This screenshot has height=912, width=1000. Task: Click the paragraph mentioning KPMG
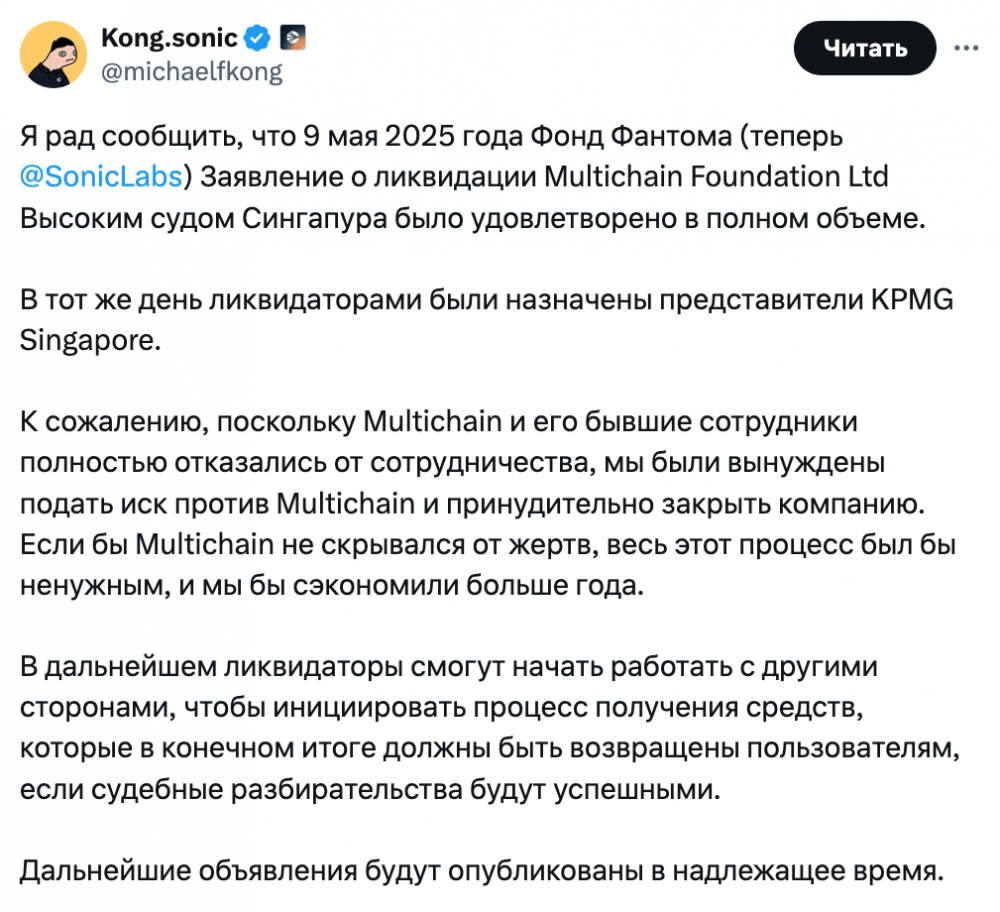pyautogui.click(x=487, y=320)
